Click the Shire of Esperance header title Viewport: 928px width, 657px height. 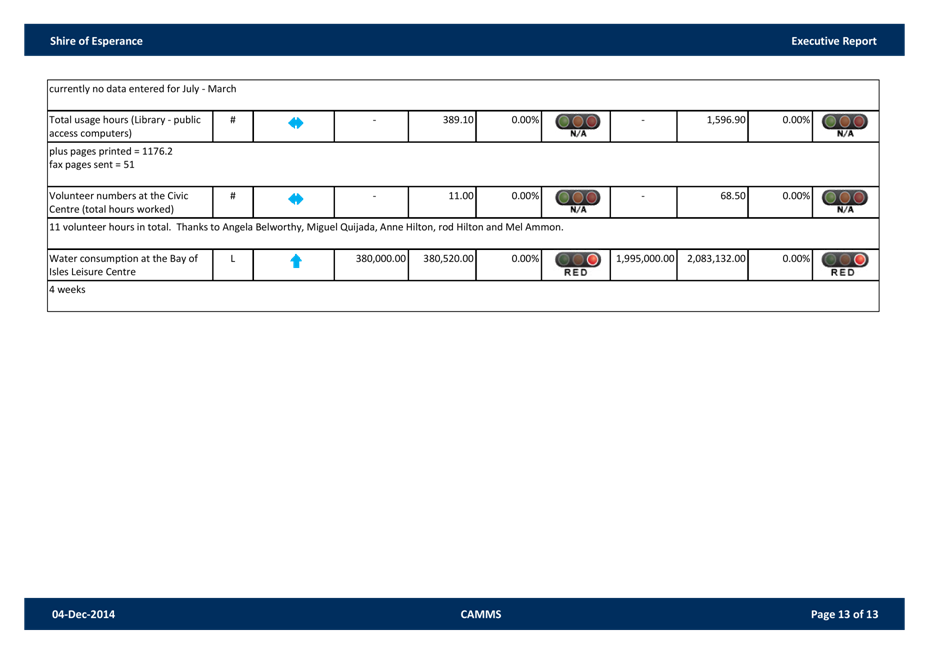(96, 41)
